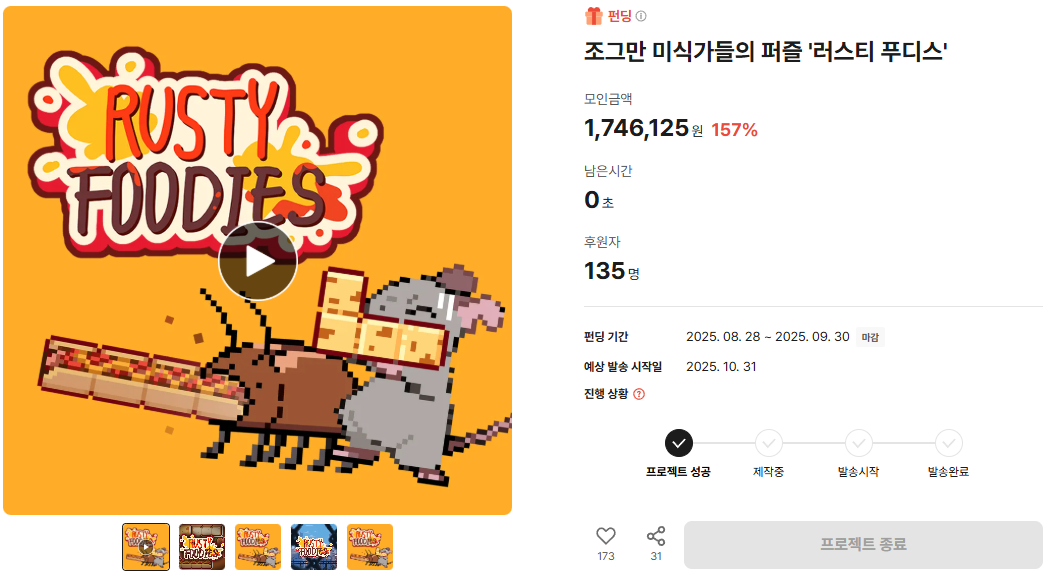Select the 발송완료 progress step circle
This screenshot has height=580, width=1051.
948,443
